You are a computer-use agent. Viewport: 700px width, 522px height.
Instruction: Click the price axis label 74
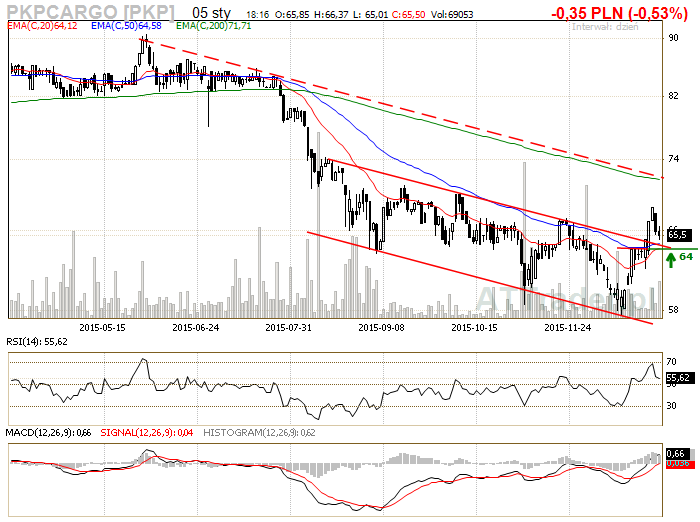(673, 159)
